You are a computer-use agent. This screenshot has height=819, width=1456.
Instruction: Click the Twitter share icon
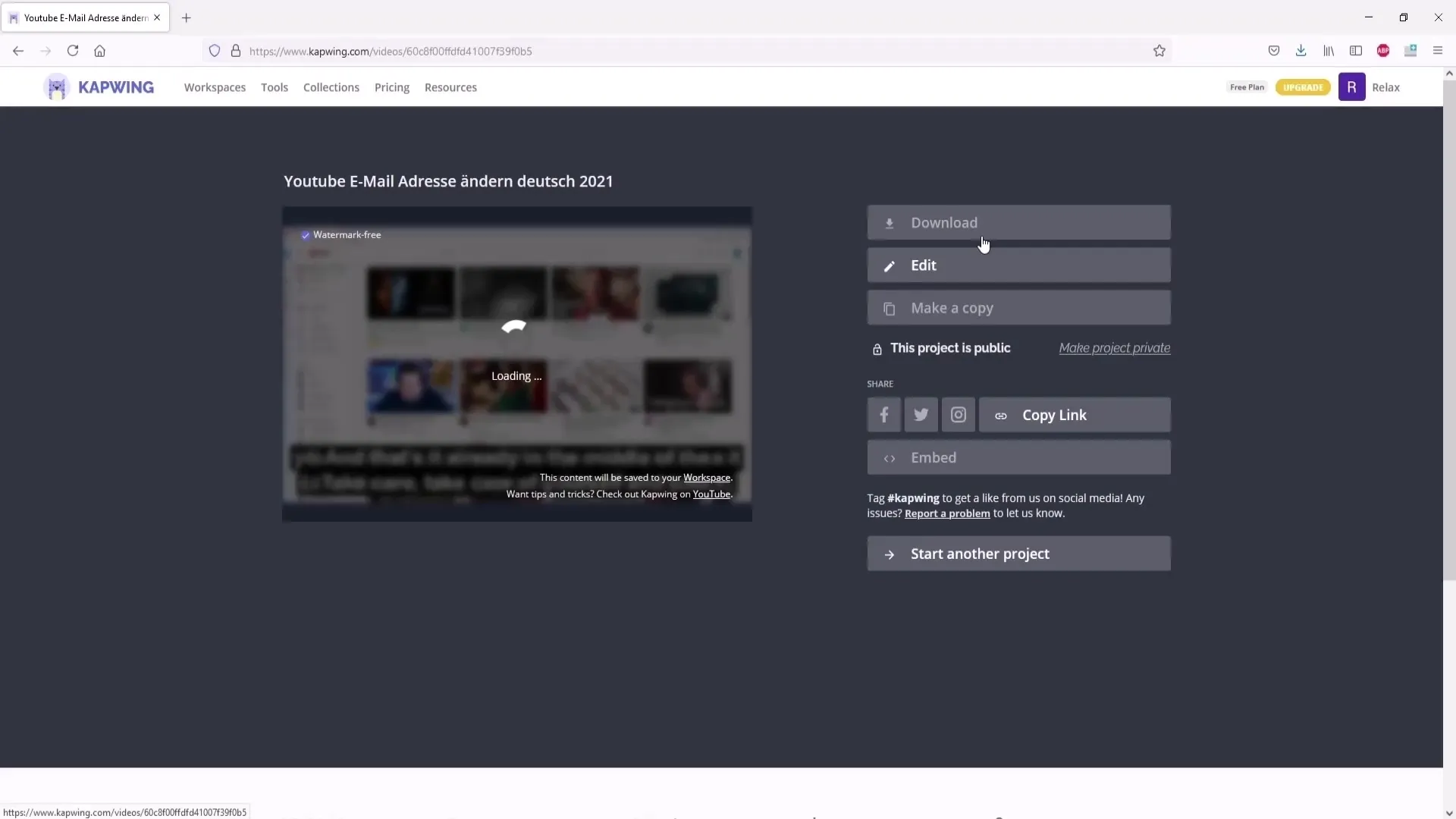(921, 415)
